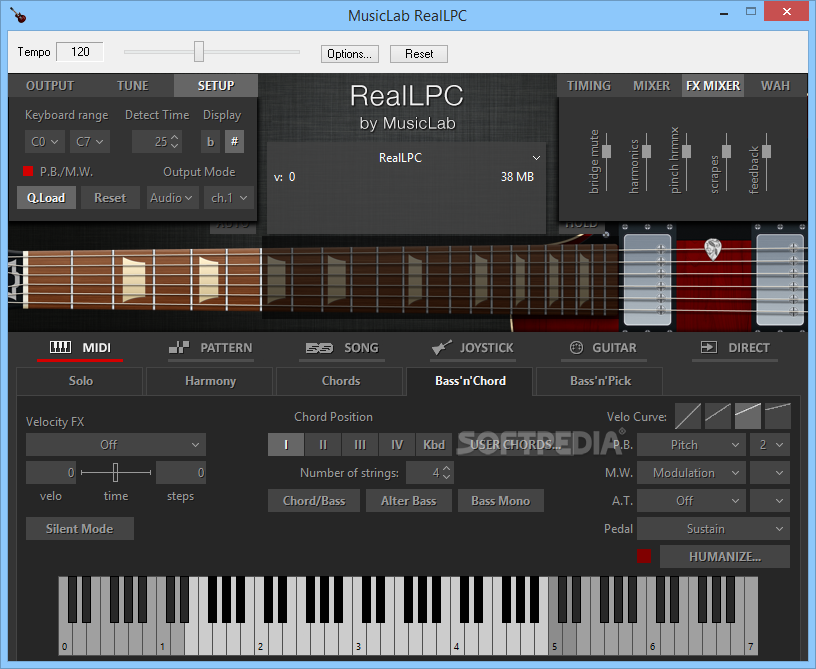Click the feedback fader
The height and width of the screenshot is (669, 816).
click(x=766, y=151)
